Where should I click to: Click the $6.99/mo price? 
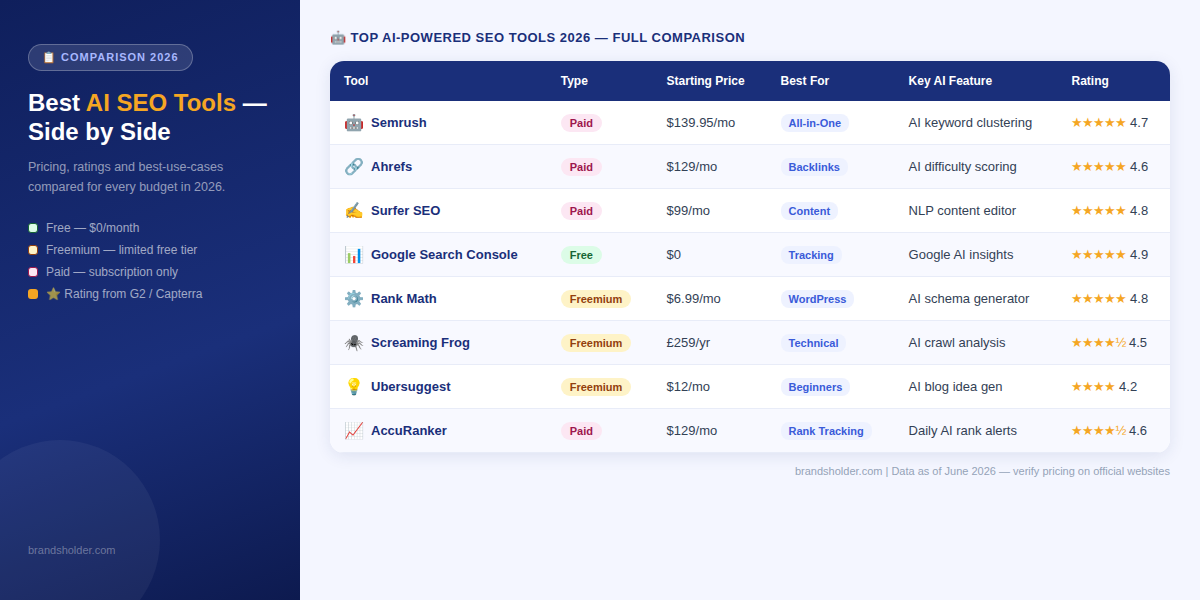[x=694, y=299]
